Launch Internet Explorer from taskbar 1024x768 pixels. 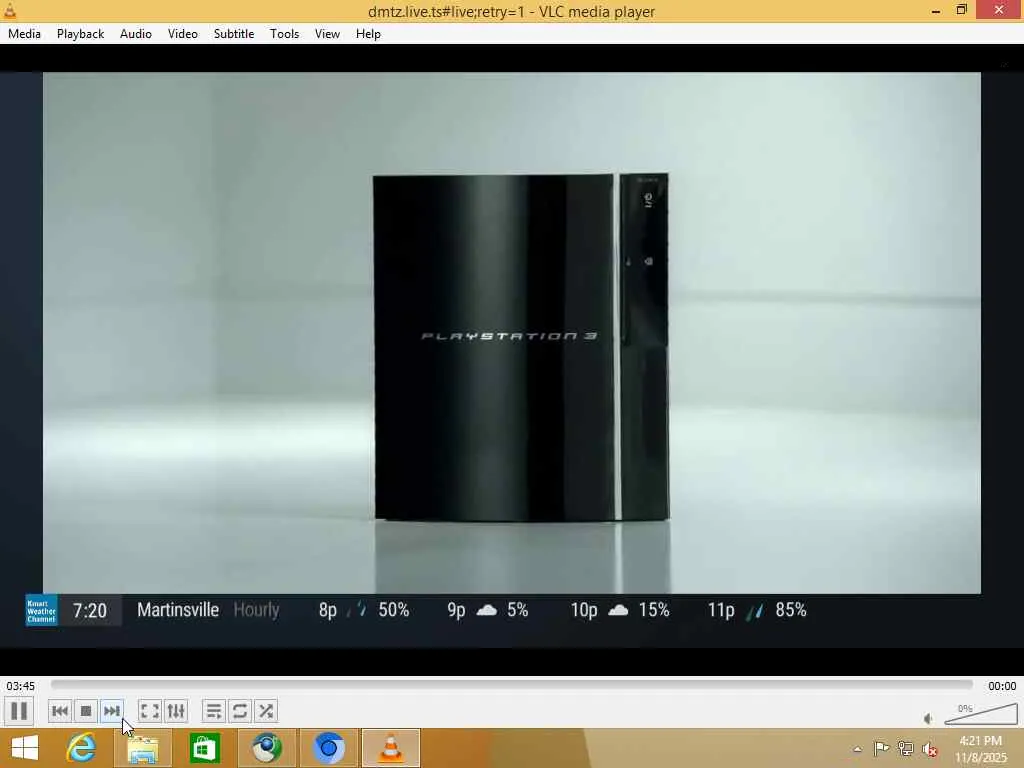pyautogui.click(x=81, y=748)
